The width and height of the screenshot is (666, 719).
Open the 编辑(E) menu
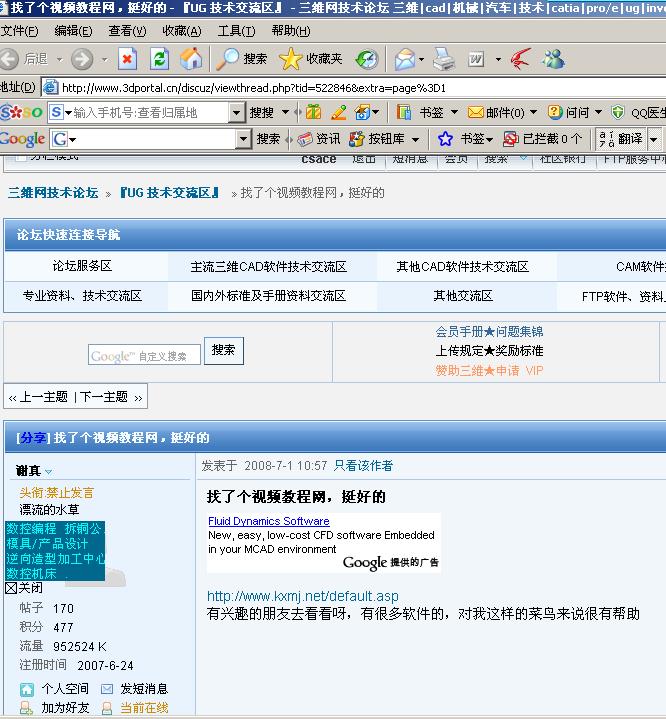click(73, 31)
